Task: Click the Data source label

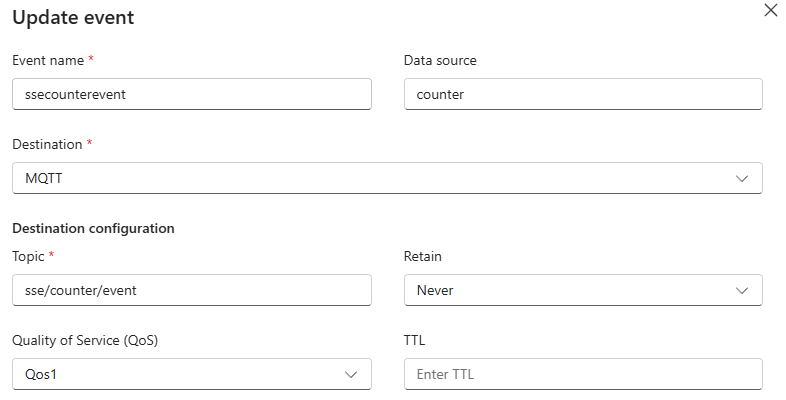Action: tap(440, 60)
